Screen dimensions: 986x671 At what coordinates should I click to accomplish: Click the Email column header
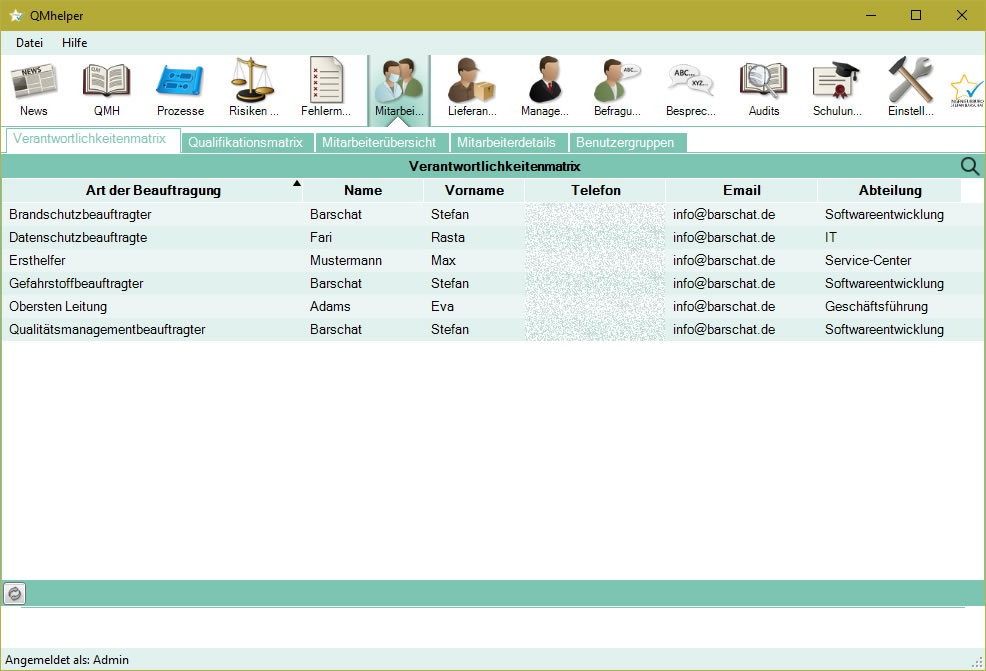click(742, 190)
